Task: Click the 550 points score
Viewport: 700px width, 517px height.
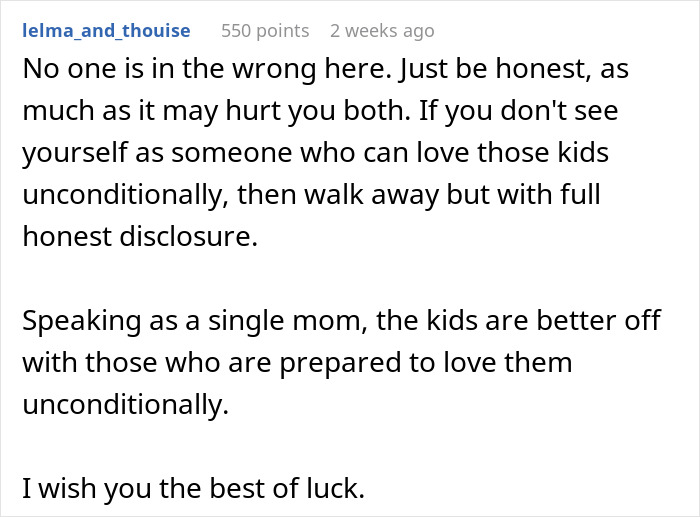Action: (264, 31)
